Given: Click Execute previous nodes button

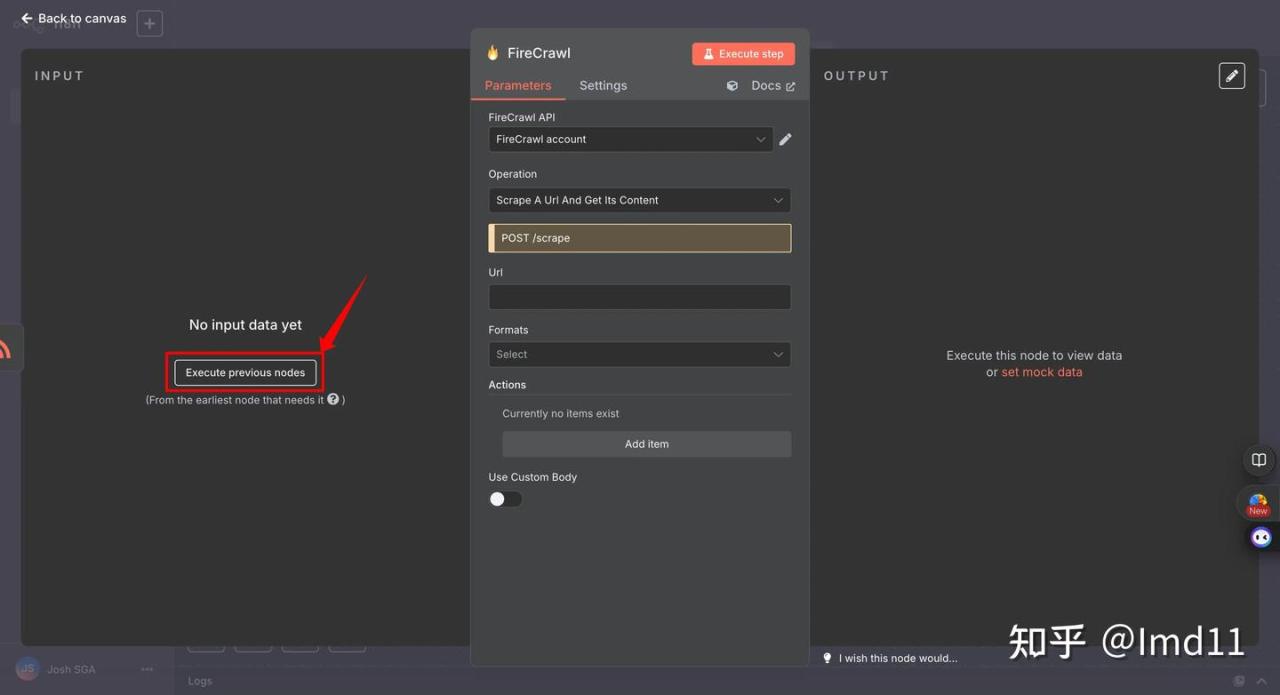Looking at the screenshot, I should tap(245, 373).
